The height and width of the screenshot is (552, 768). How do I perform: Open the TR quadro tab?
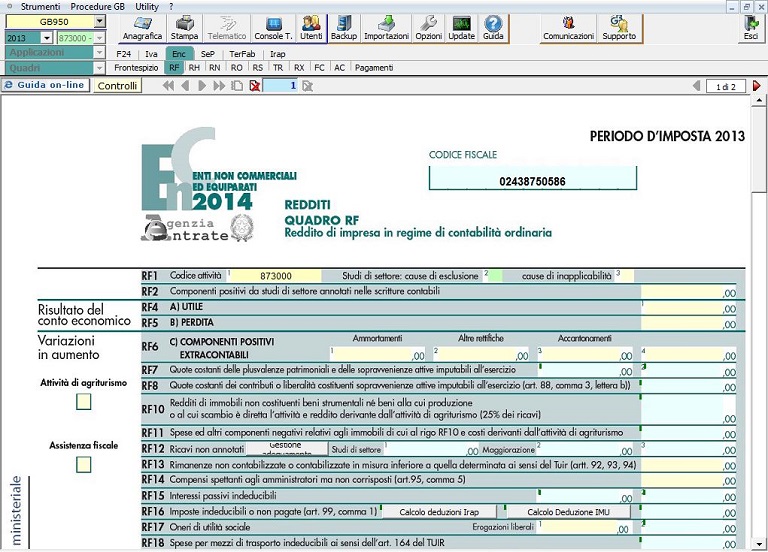(278, 68)
